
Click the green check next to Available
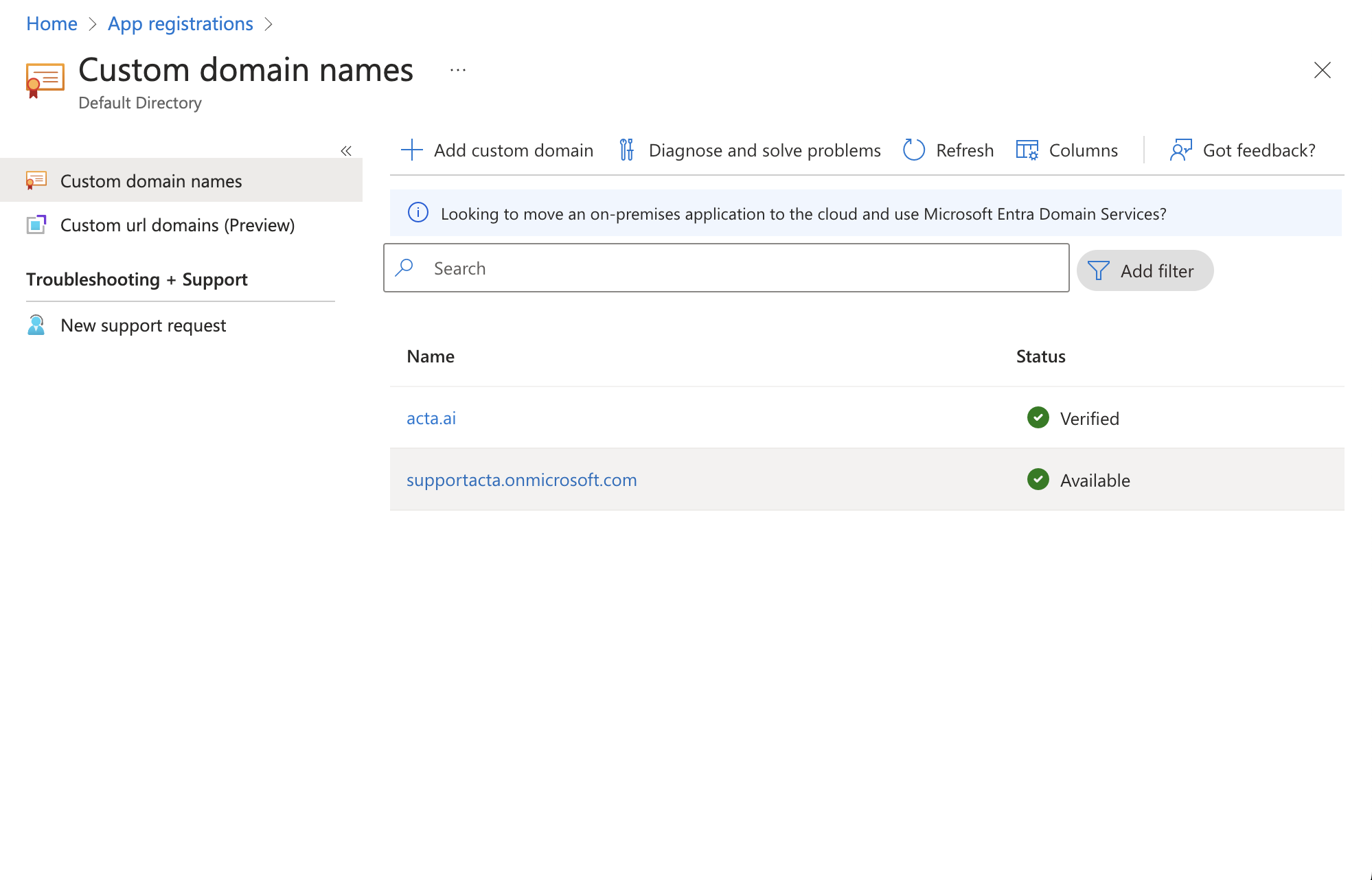1038,479
